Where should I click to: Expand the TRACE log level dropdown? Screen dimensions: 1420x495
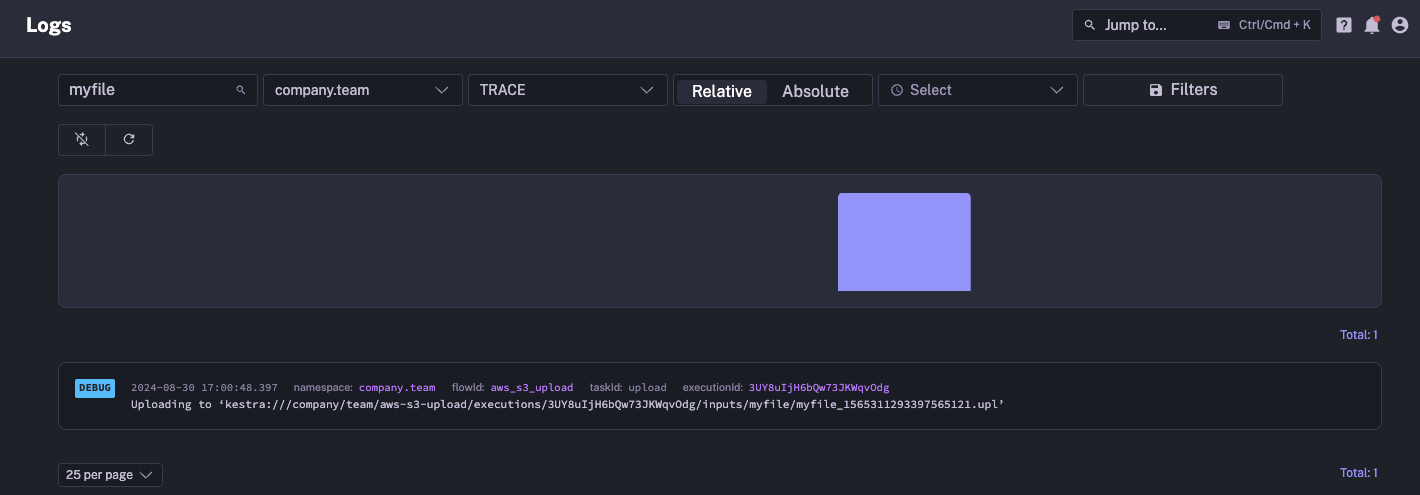click(x=567, y=90)
